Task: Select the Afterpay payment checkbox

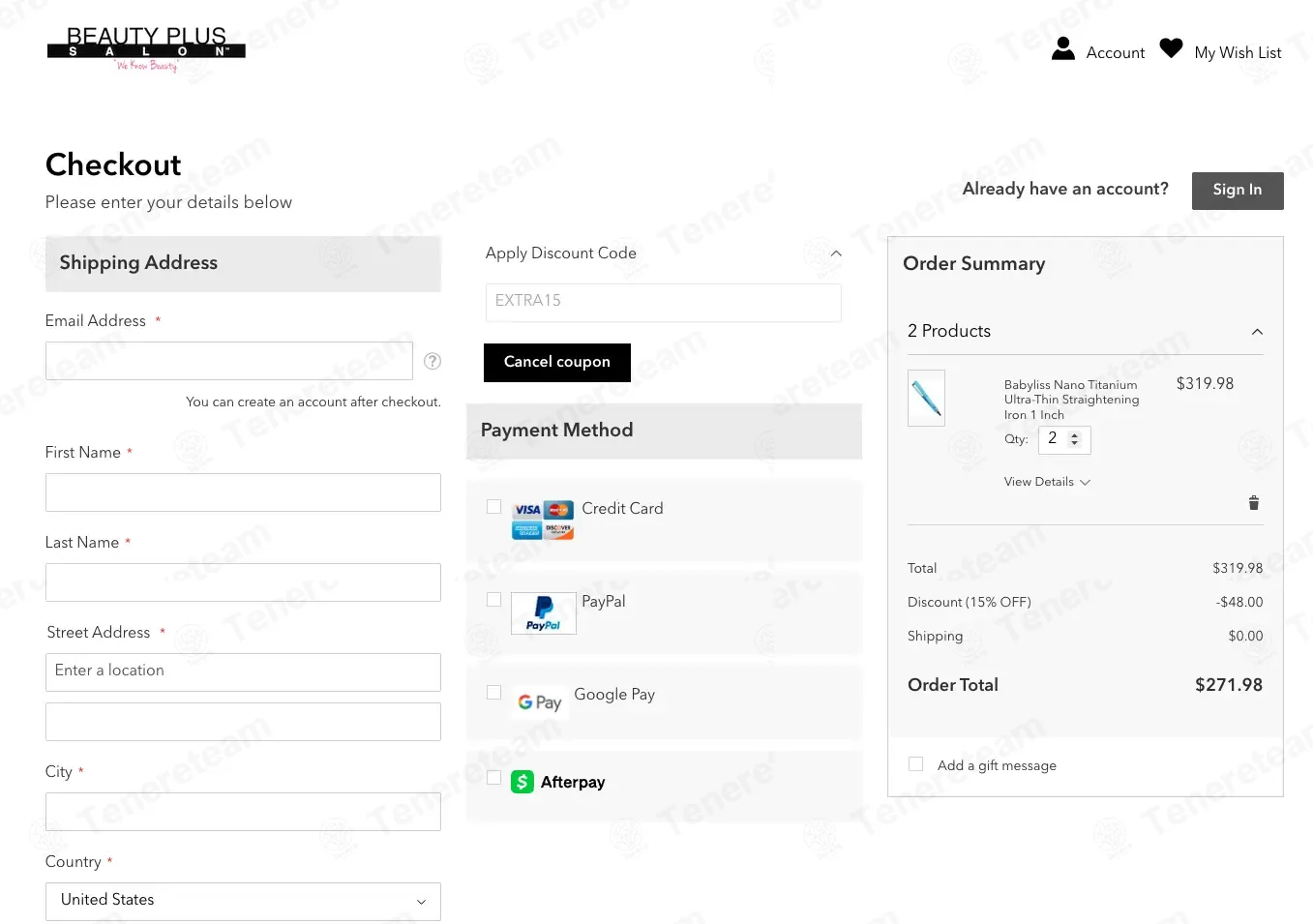Action: [493, 778]
